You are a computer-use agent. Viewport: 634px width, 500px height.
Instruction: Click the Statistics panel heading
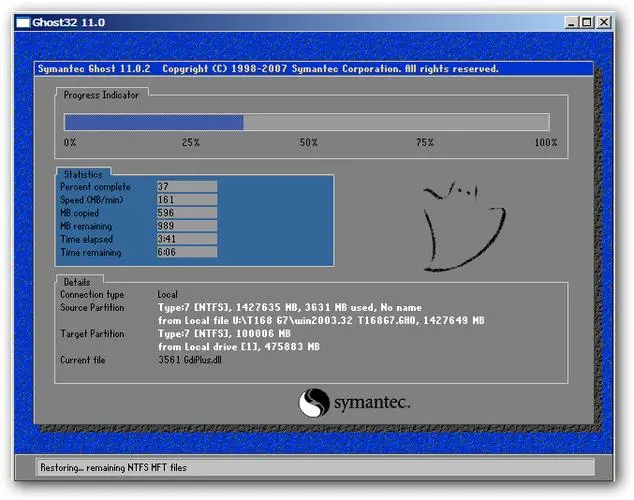pyautogui.click(x=82, y=174)
